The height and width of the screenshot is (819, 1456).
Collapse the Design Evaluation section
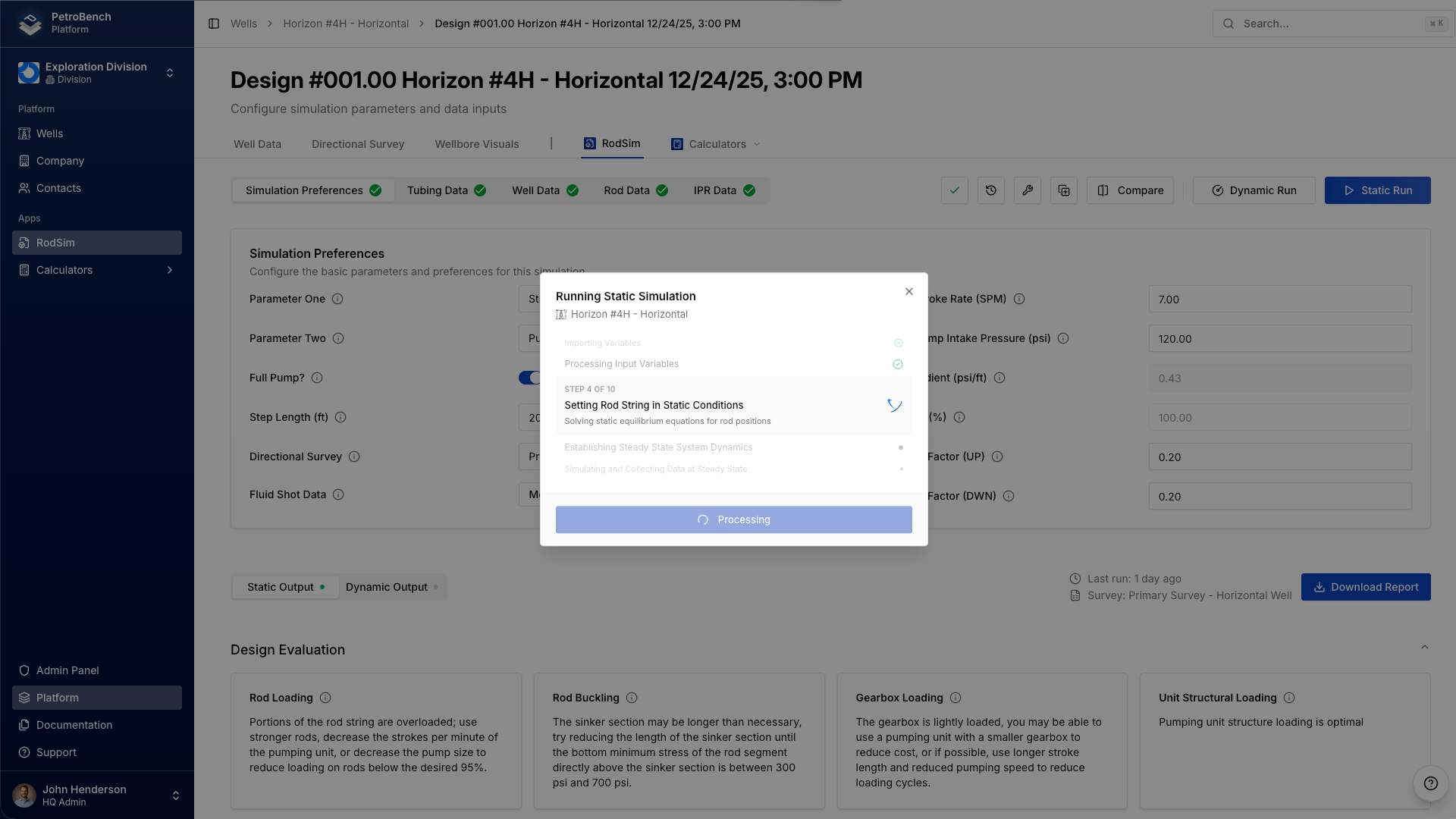(x=1424, y=648)
